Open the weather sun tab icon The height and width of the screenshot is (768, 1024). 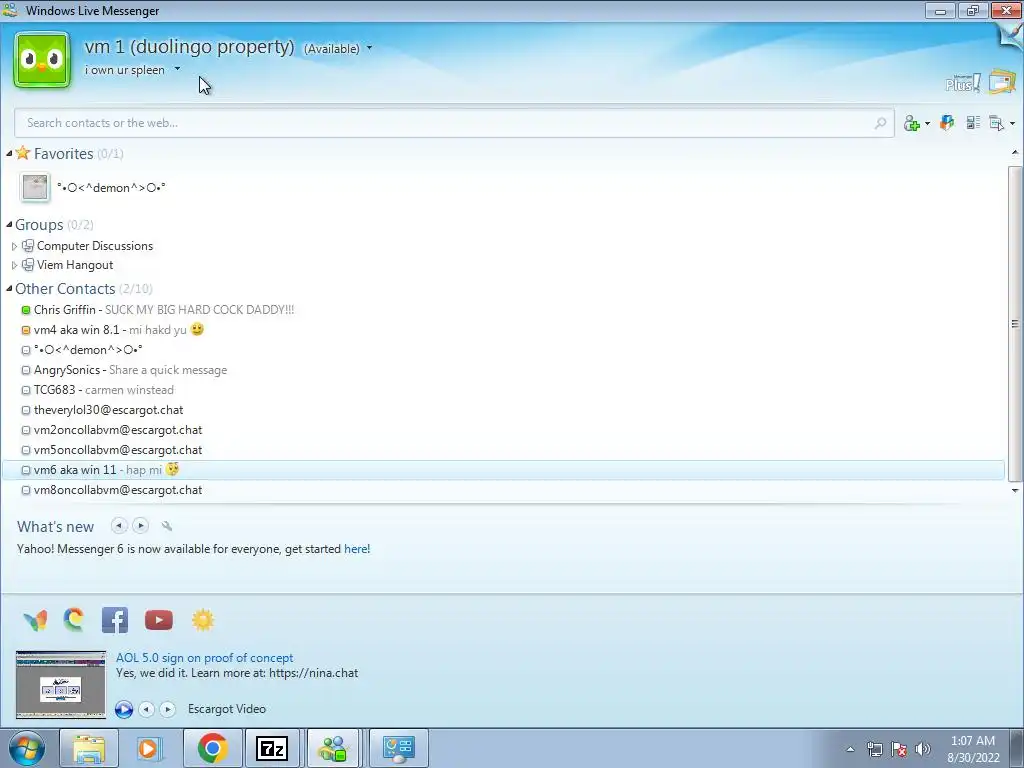pyautogui.click(x=203, y=620)
